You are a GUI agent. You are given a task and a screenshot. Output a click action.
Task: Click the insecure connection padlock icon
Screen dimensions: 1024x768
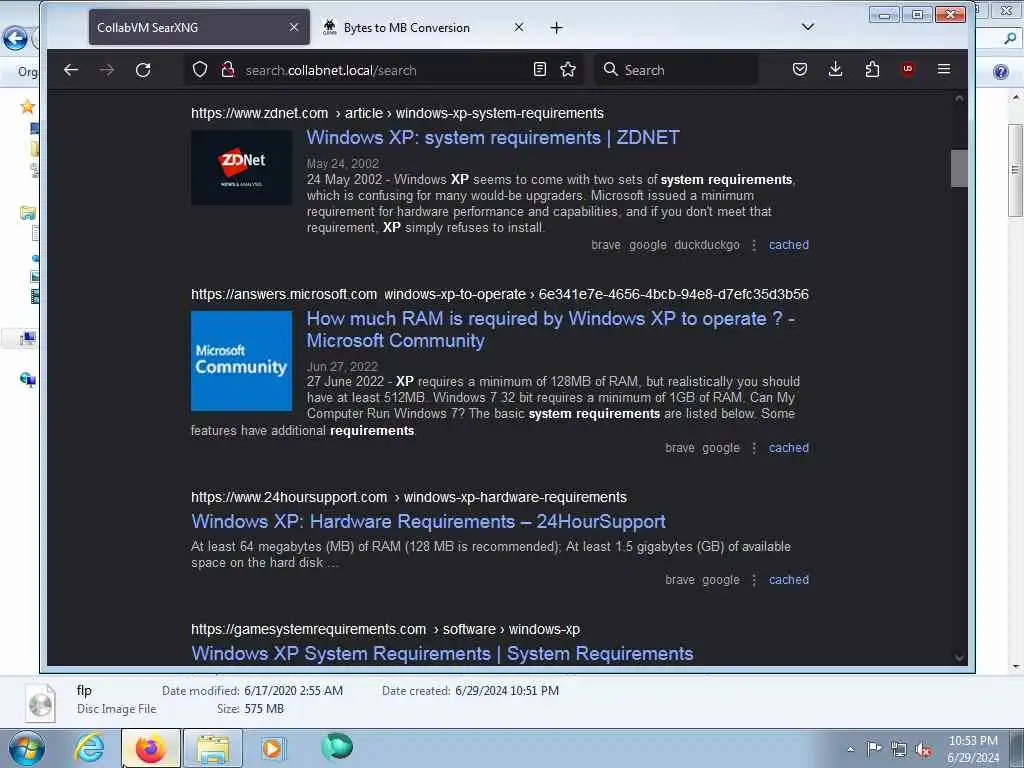click(227, 70)
